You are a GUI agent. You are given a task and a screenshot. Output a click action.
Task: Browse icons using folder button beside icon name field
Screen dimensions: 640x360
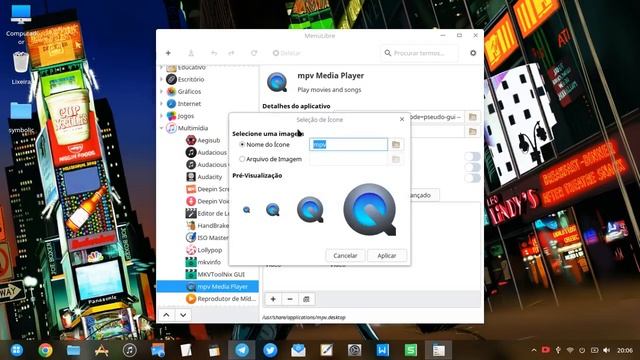click(x=396, y=144)
